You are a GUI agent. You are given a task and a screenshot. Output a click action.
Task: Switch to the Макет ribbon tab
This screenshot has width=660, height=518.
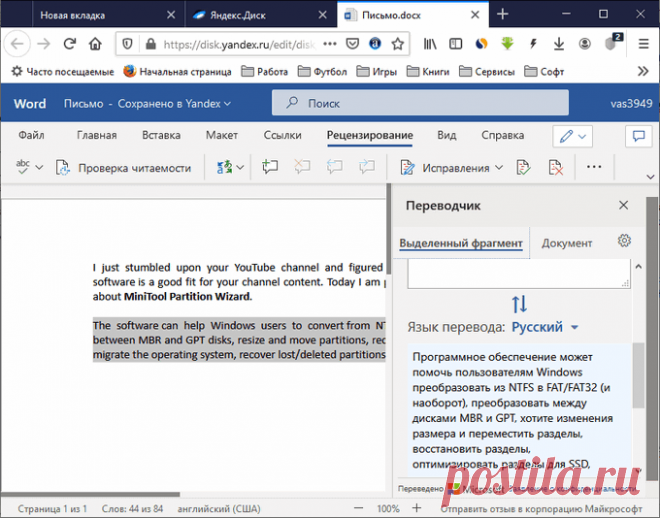221,135
